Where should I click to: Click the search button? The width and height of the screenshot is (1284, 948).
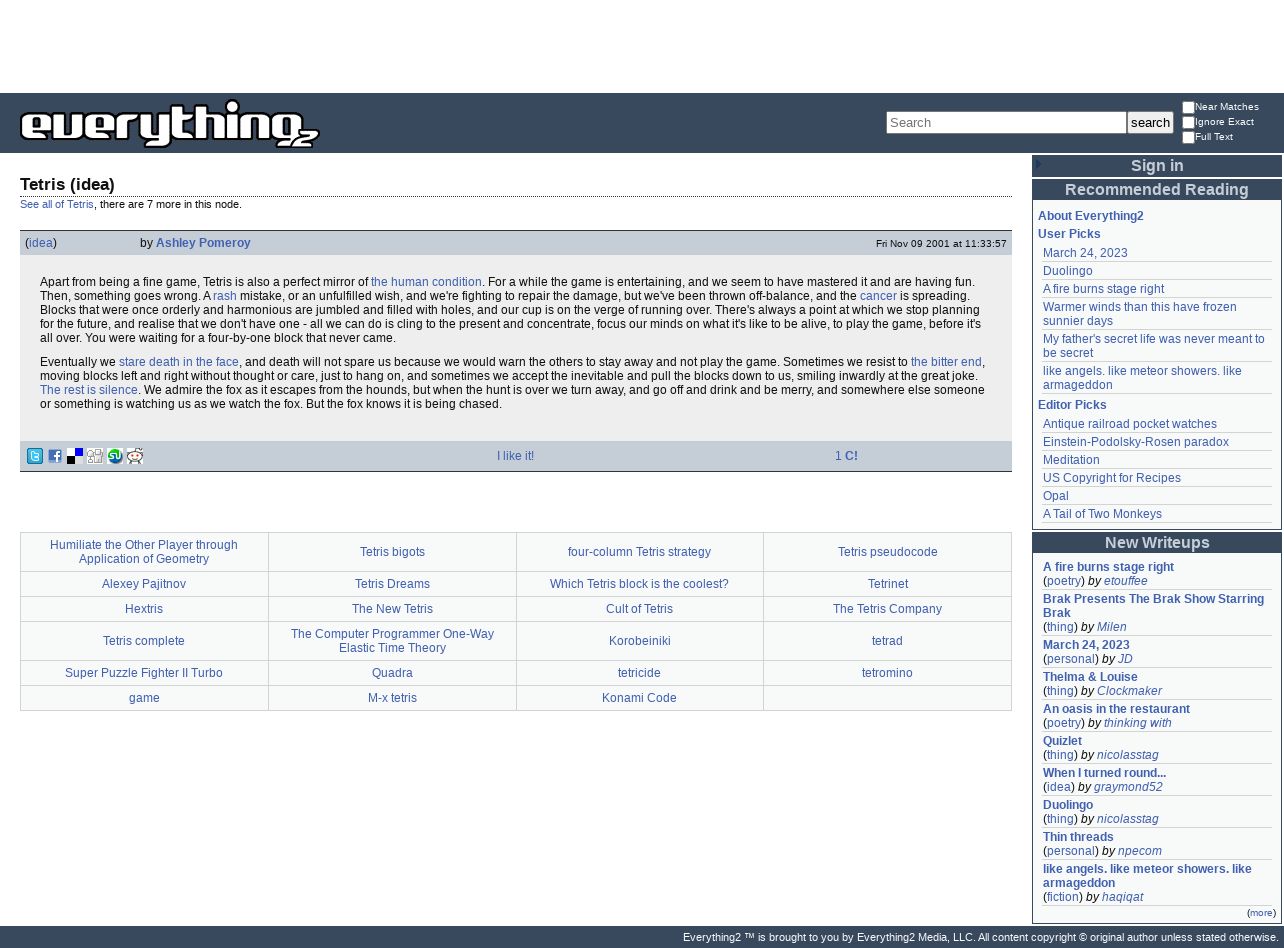1150,122
